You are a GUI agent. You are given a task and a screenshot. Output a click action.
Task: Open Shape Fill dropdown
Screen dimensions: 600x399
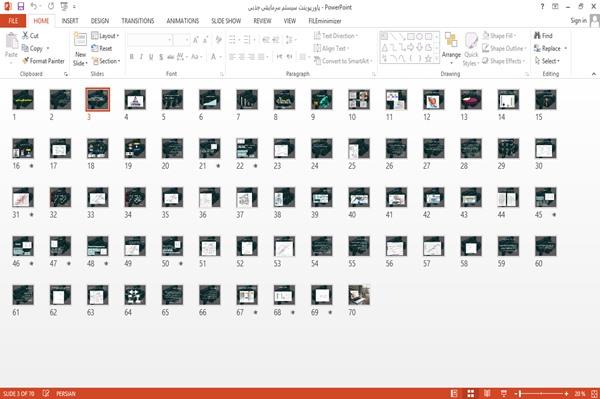[499, 36]
